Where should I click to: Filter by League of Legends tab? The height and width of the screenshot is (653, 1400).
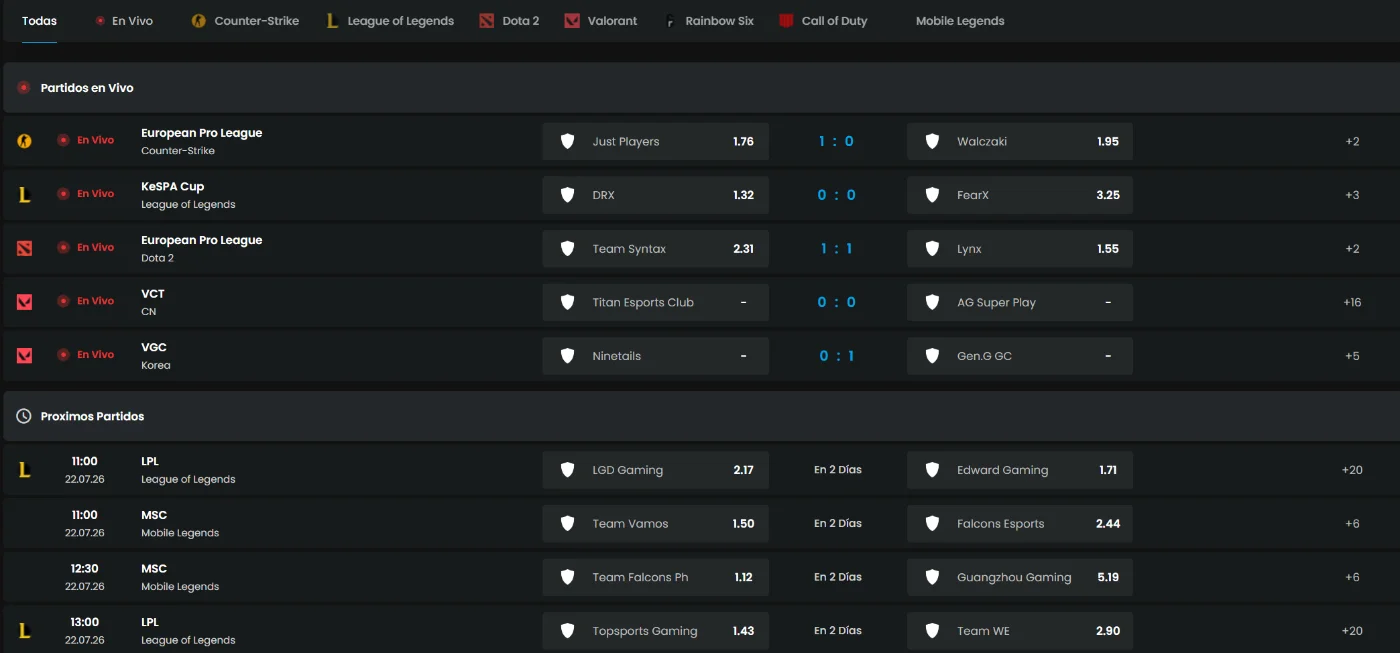[390, 21]
